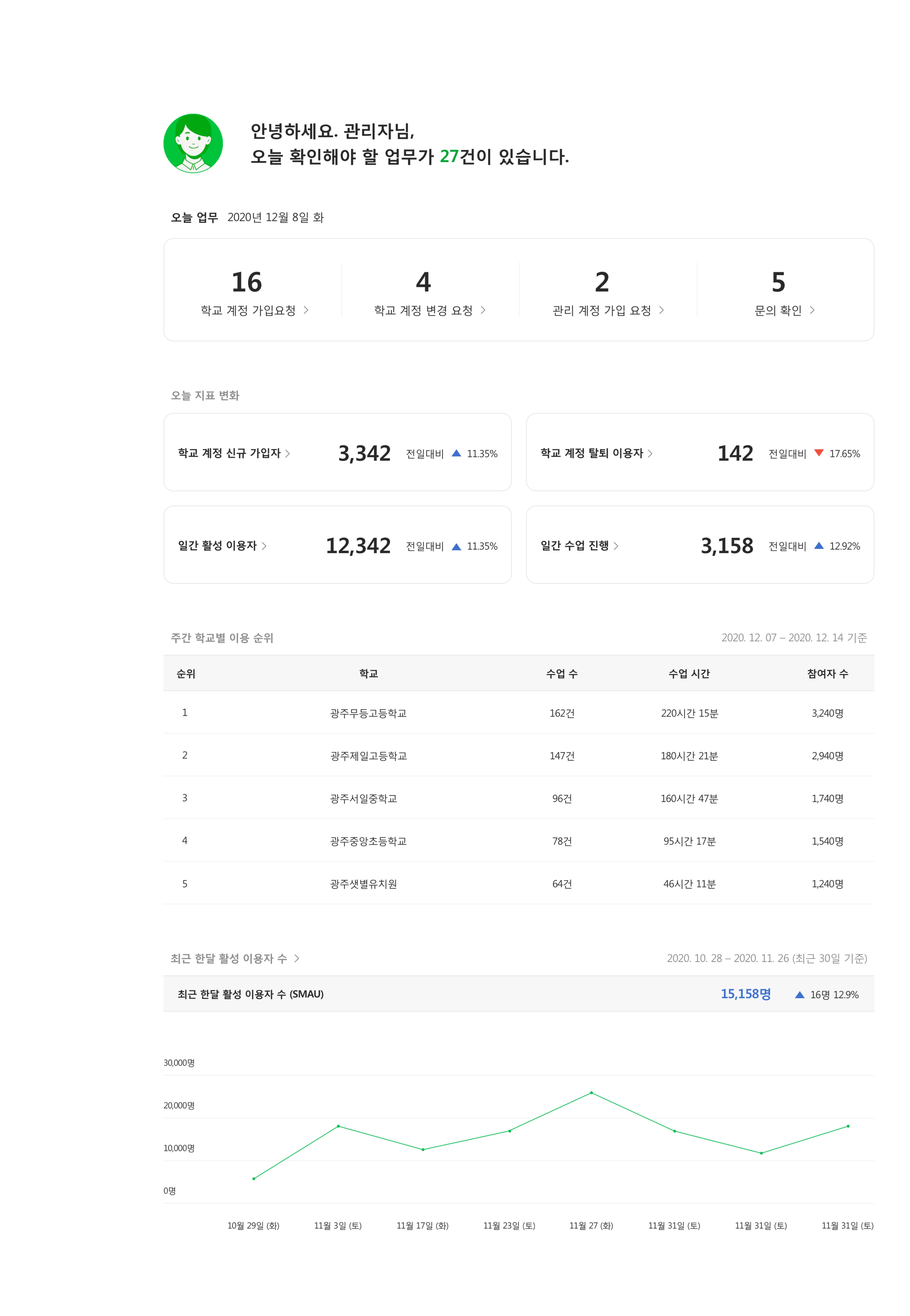This screenshot has height=1316, width=910.
Task: Click the 3,158 daily classes value
Action: tap(727, 546)
